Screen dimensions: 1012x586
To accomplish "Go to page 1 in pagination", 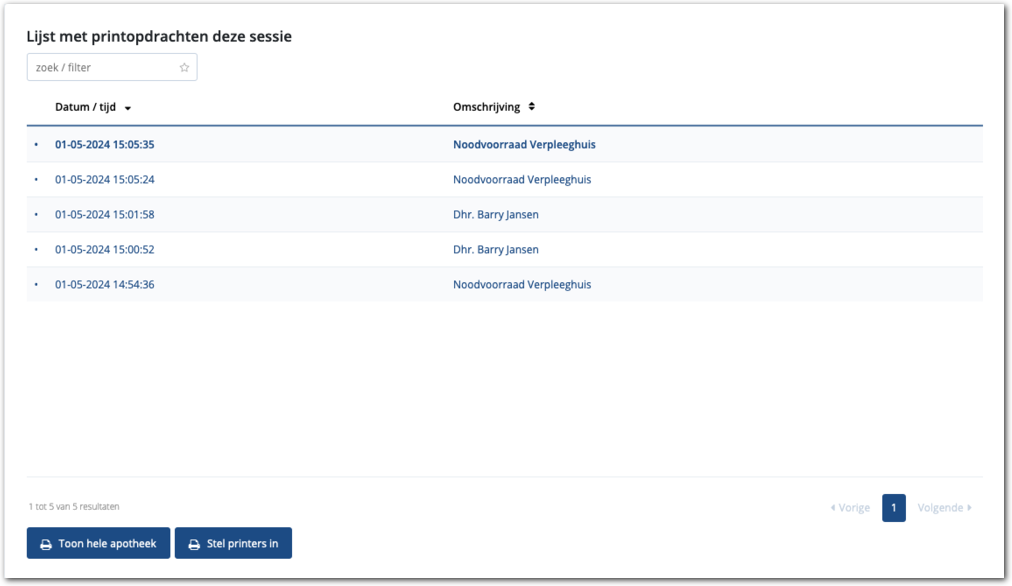I will [893, 508].
